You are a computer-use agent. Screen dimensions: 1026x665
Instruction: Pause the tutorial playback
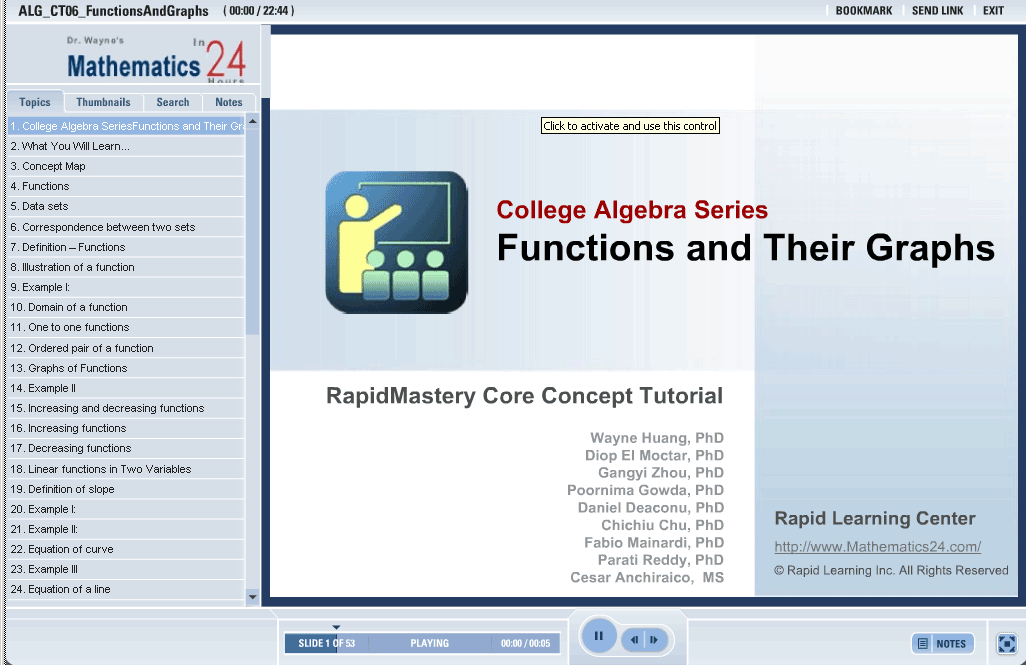(598, 635)
